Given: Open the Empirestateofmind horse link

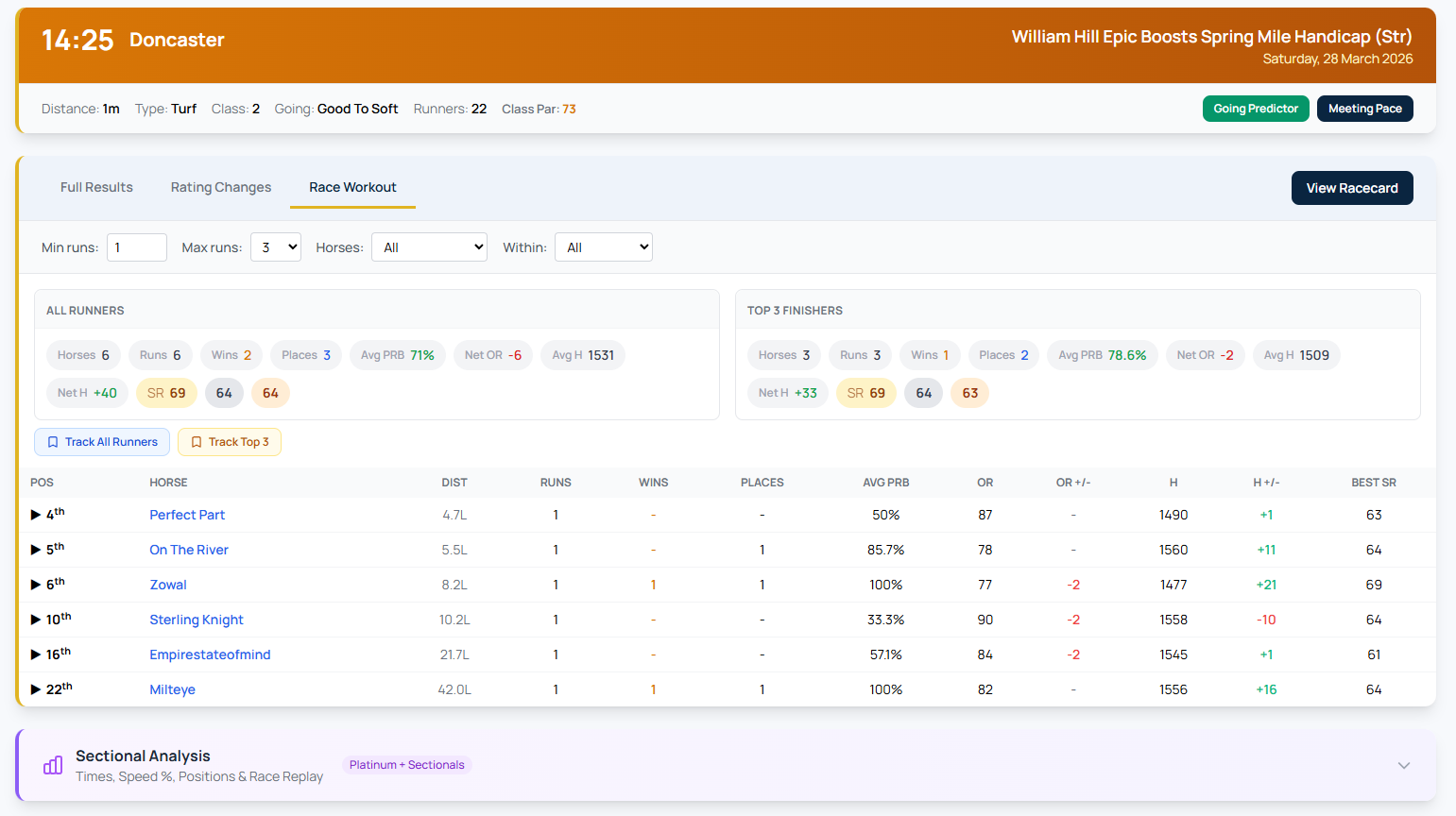Looking at the screenshot, I should coord(210,654).
